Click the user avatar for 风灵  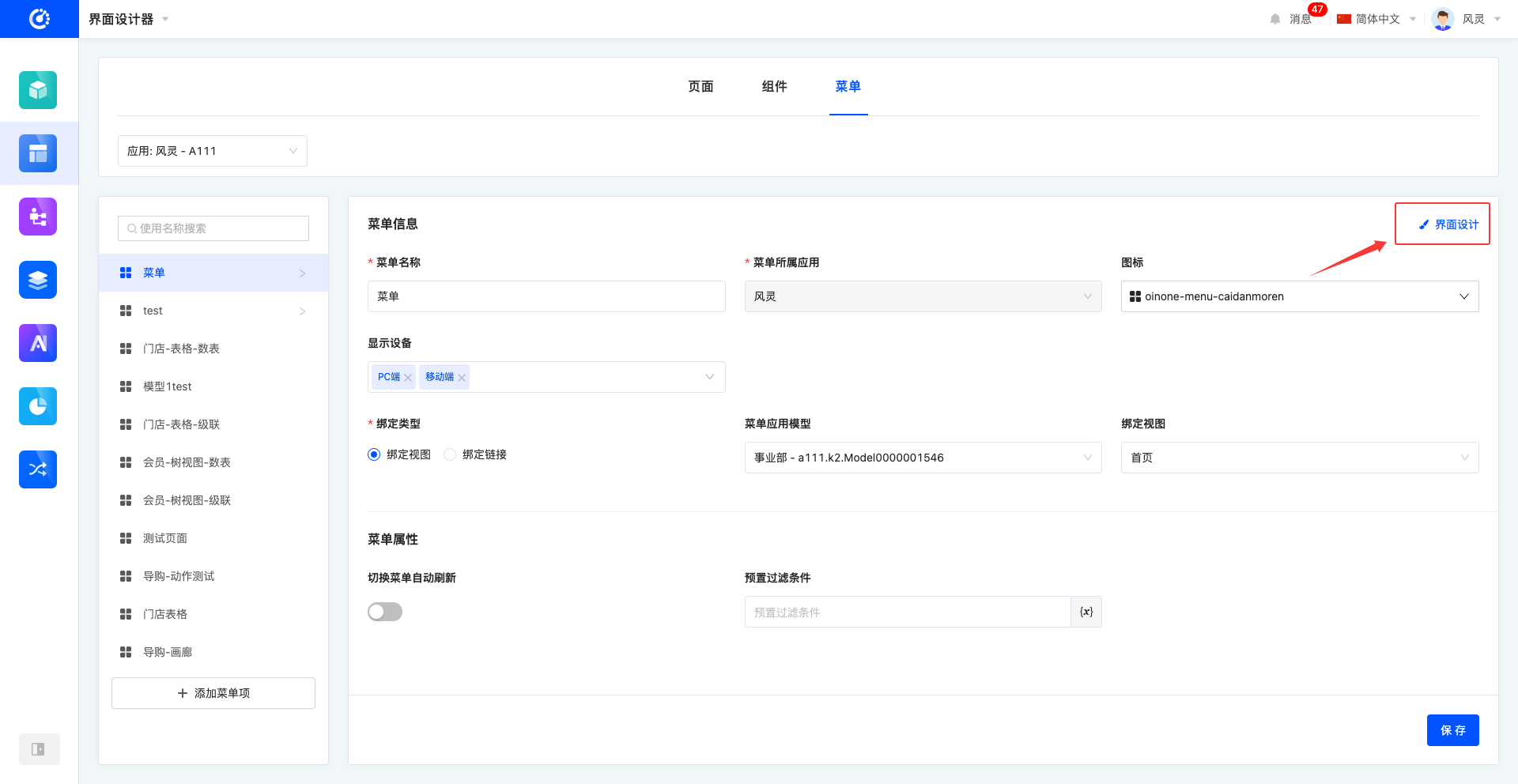tap(1442, 19)
